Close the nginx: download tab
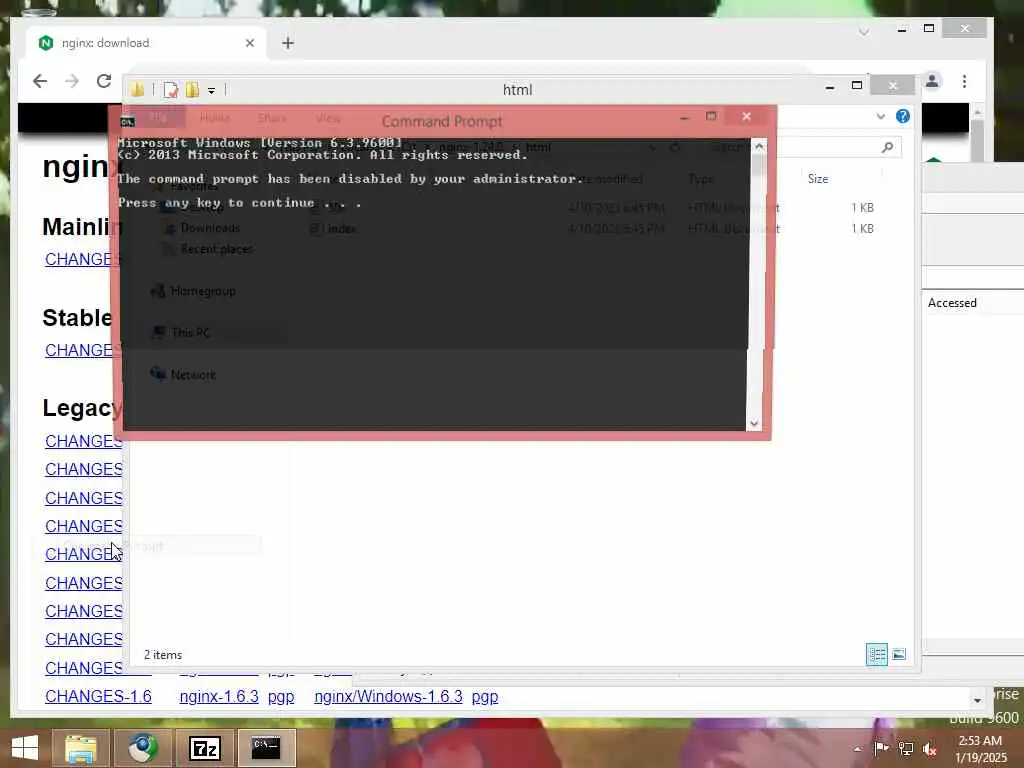The height and width of the screenshot is (768, 1024). (249, 43)
